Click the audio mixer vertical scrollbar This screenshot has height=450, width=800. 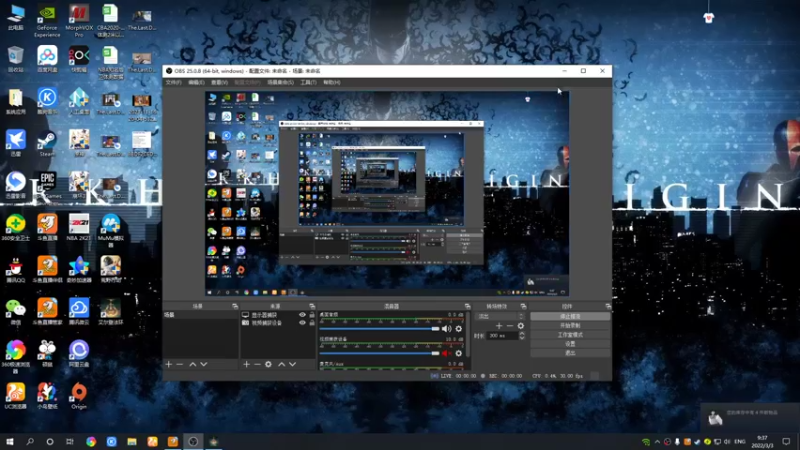[467, 337]
